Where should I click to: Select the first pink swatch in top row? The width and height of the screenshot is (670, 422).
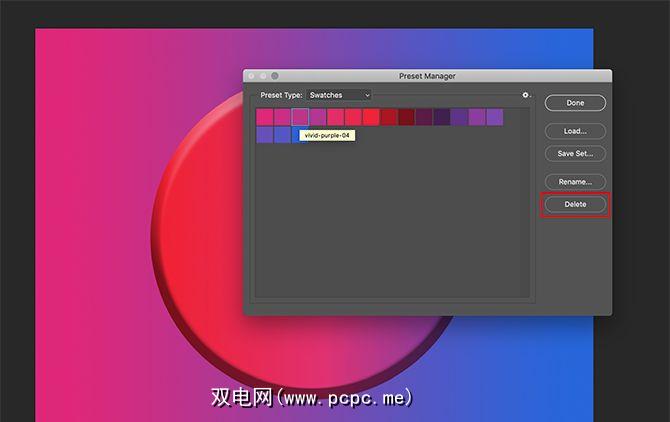(265, 117)
